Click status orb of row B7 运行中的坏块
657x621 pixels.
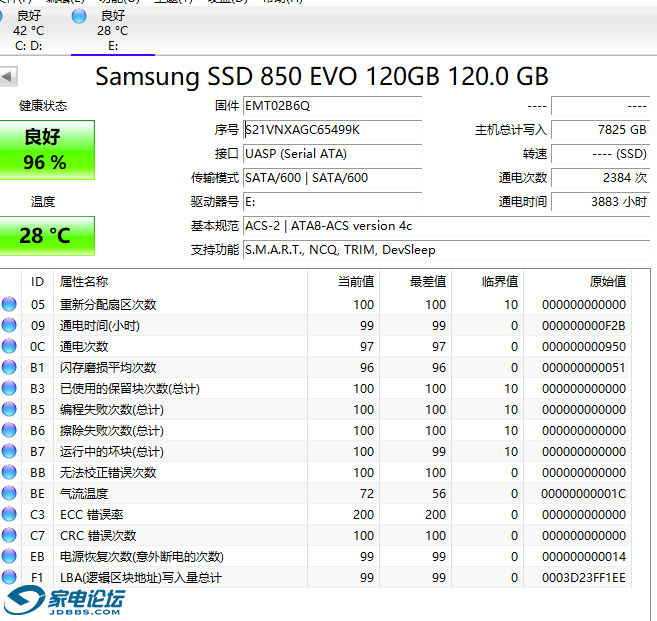[x=9, y=451]
